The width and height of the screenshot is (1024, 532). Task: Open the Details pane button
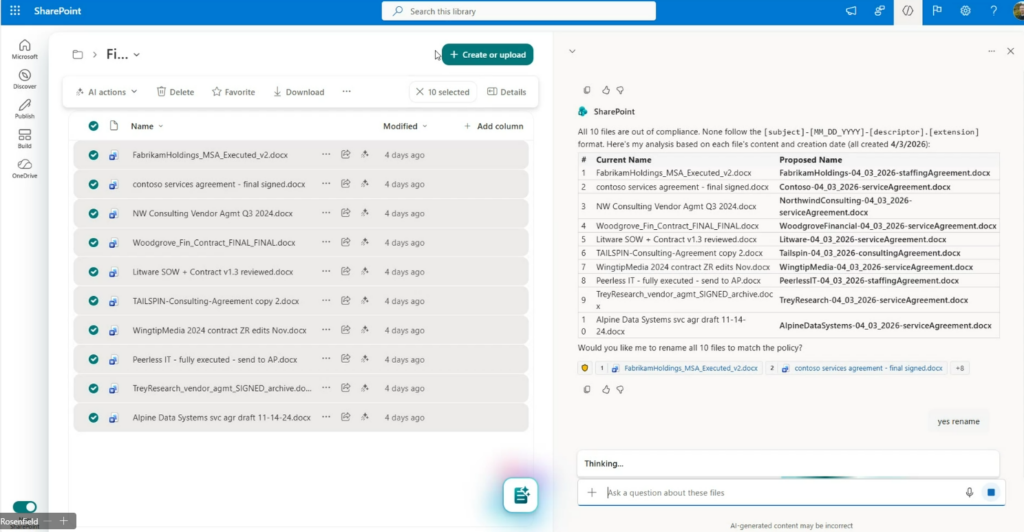coord(506,92)
